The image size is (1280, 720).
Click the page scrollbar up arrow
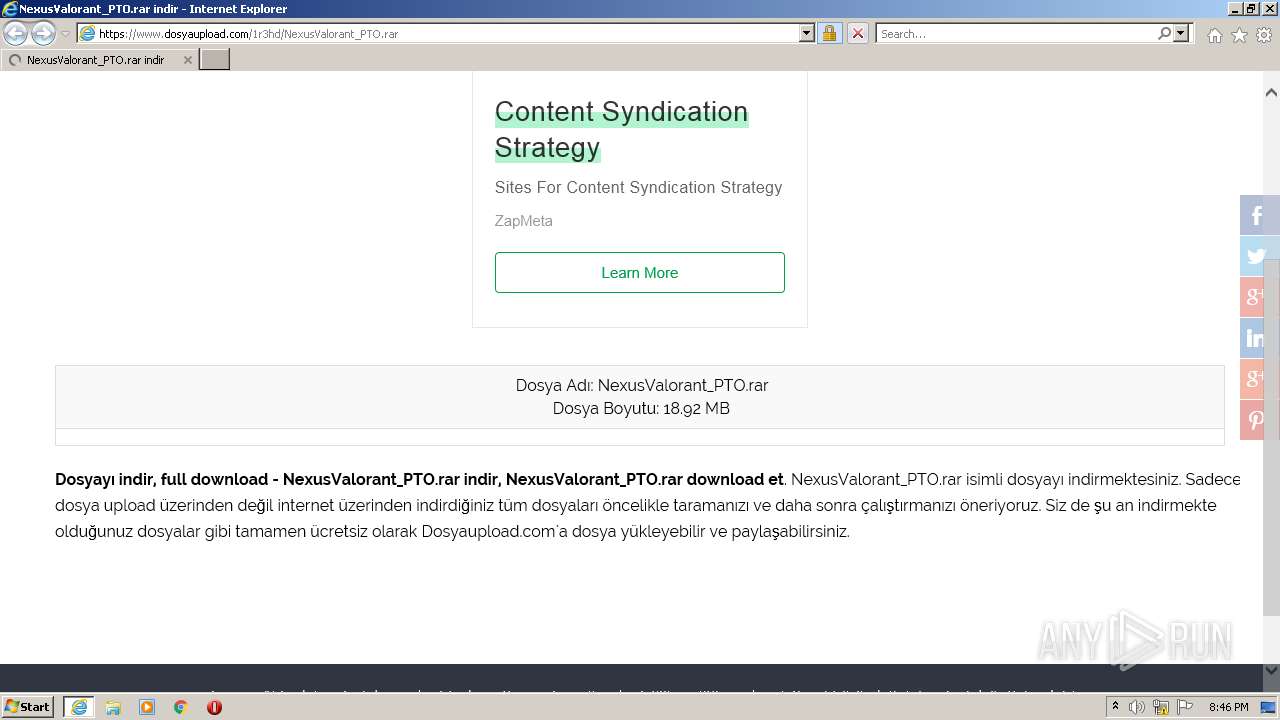click(x=1271, y=92)
